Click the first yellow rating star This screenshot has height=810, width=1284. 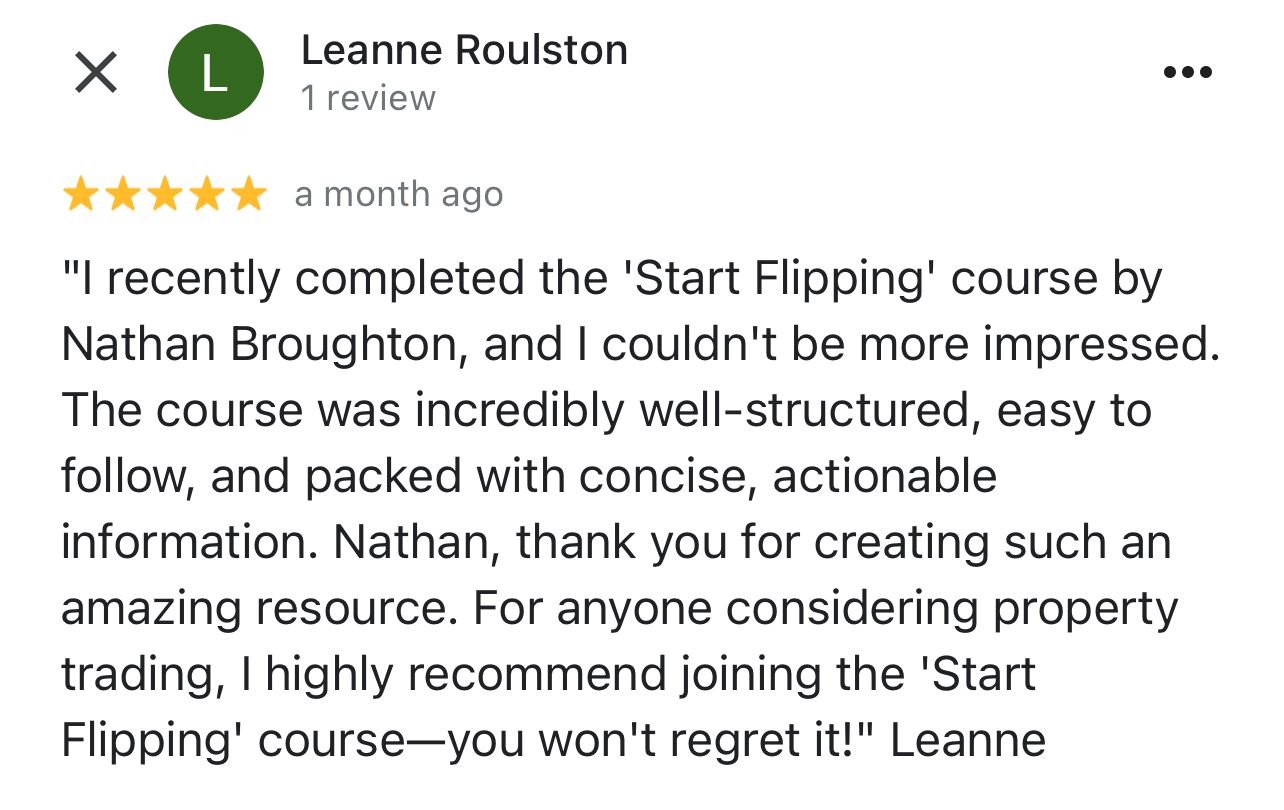[79, 195]
